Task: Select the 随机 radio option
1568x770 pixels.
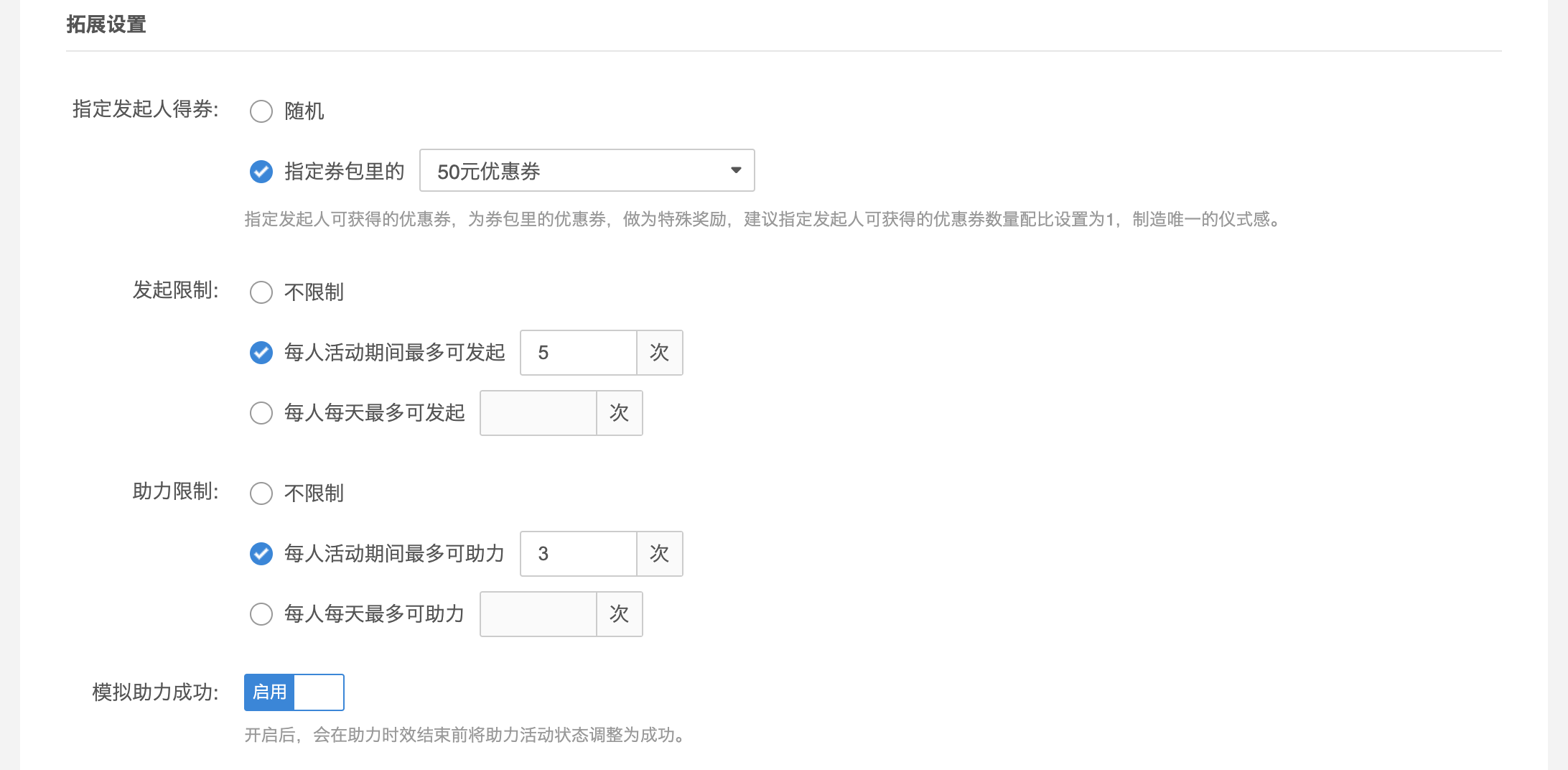Action: coord(261,111)
